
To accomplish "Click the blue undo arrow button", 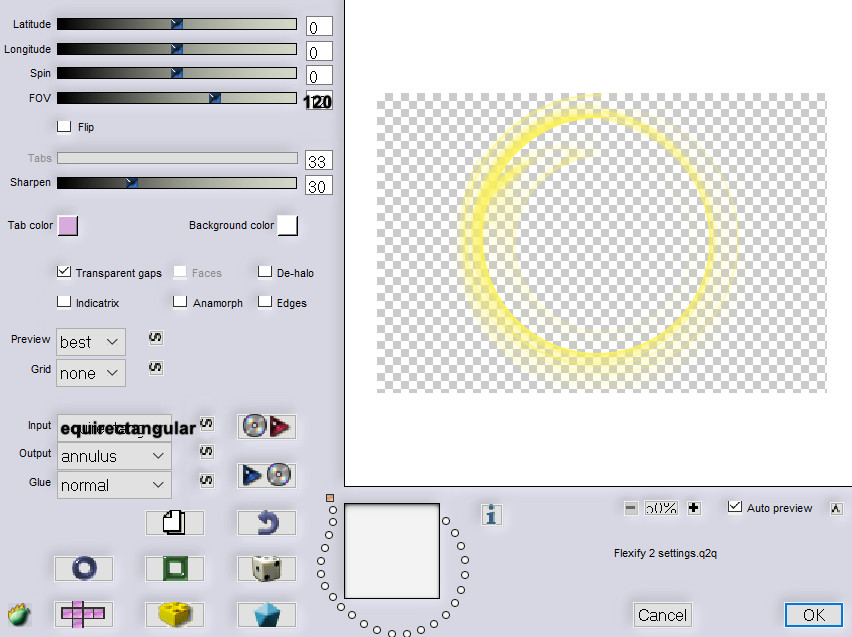I will pos(265,522).
